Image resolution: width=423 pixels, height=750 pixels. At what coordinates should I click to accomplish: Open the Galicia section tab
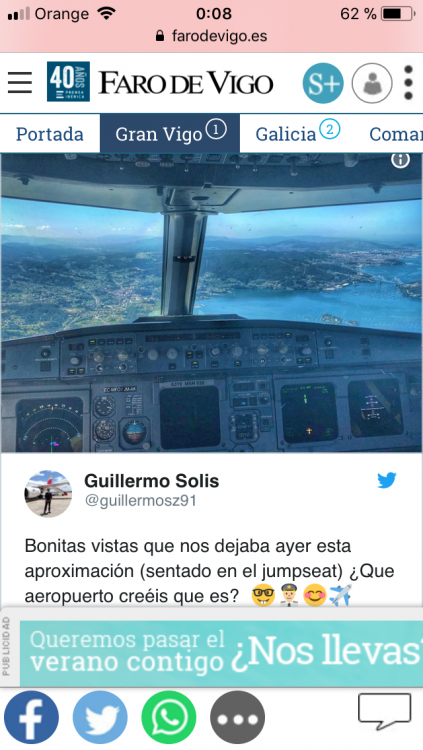297,134
